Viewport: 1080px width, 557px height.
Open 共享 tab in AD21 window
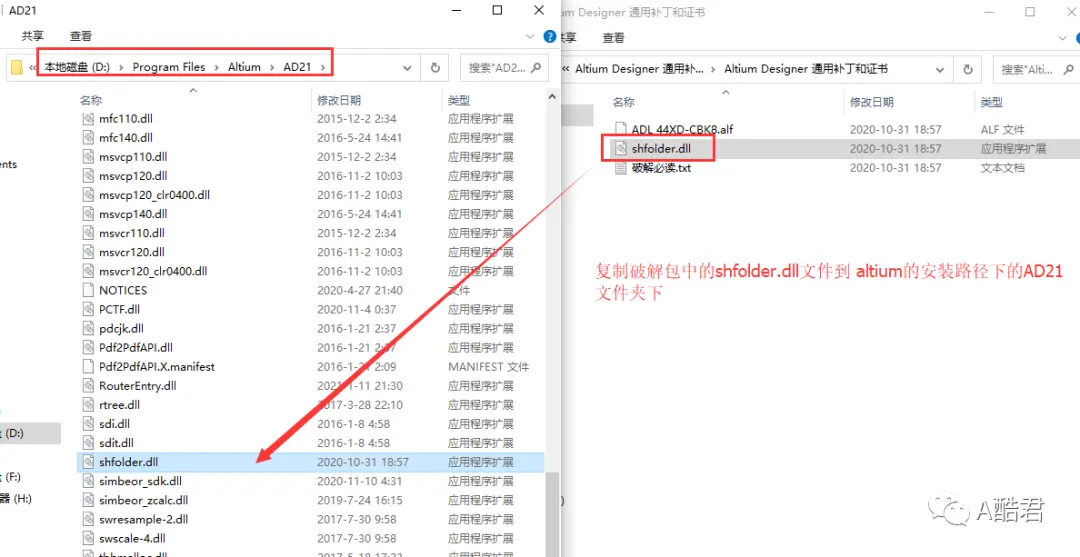click(x=32, y=36)
